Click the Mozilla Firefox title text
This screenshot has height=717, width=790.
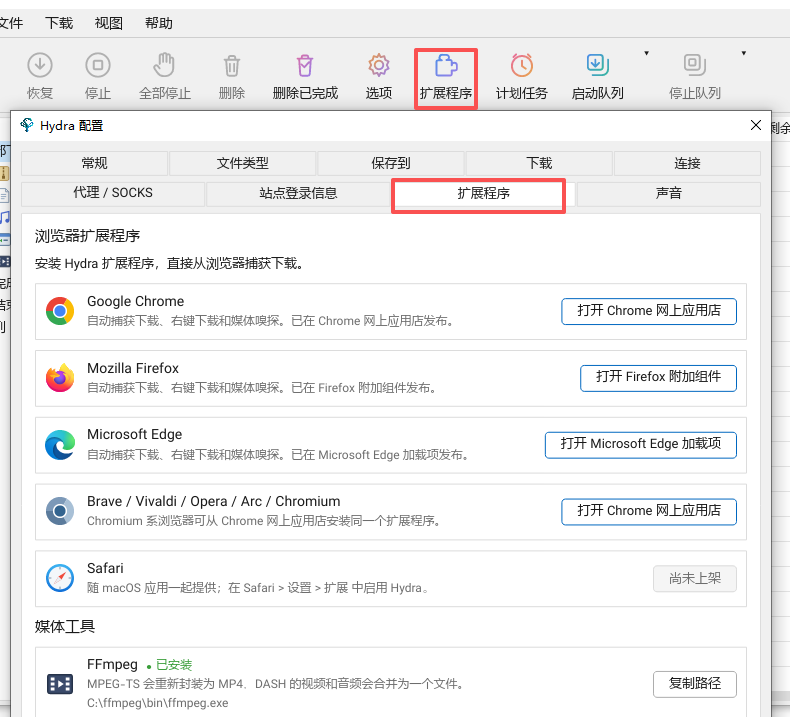[133, 368]
